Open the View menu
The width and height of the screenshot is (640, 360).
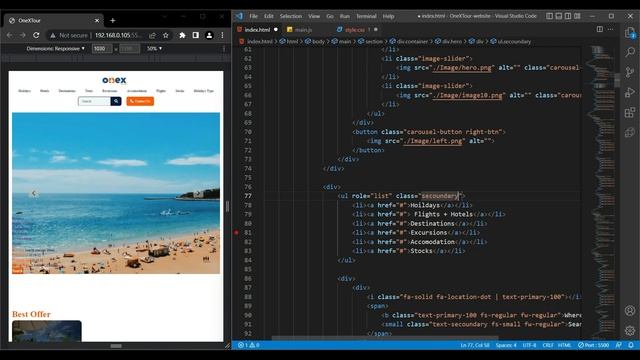314,16
